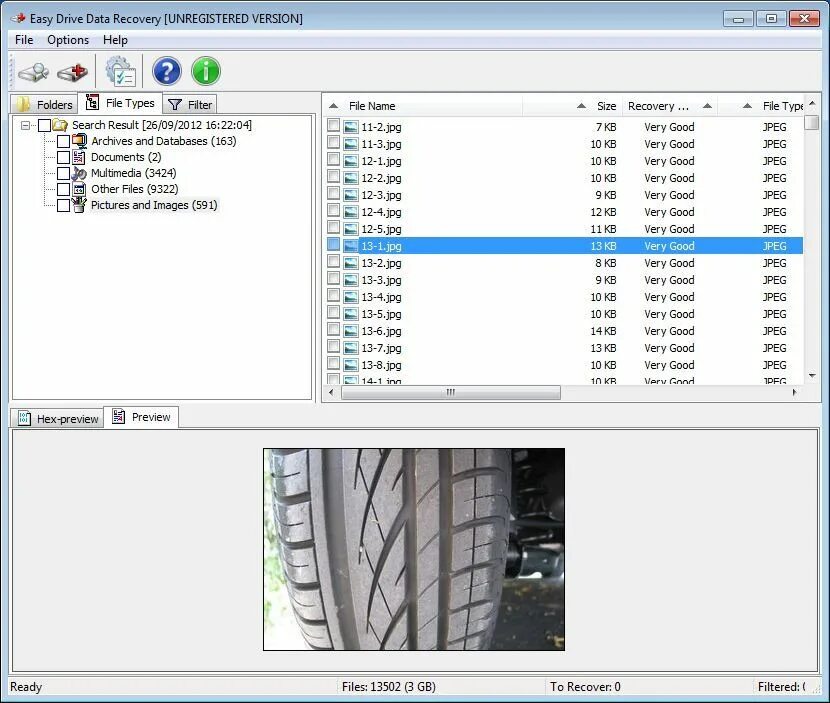This screenshot has width=830, height=703.
Task: Select the file 12-3.jpg
Action: coord(381,195)
